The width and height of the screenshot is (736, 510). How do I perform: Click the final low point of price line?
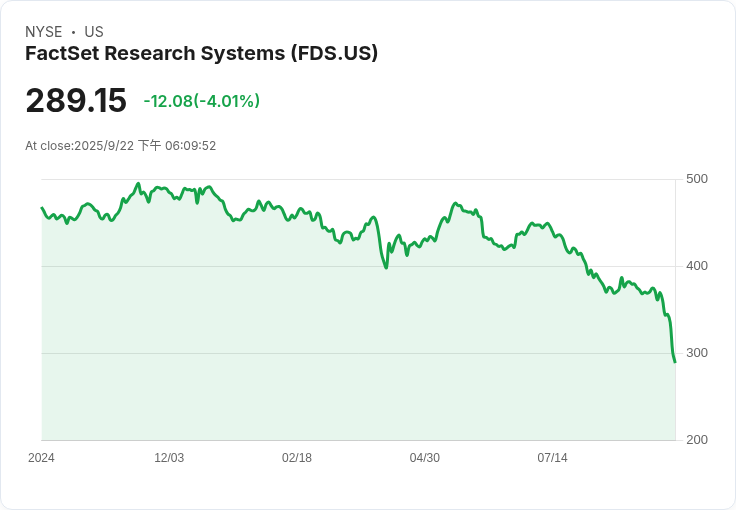675,362
